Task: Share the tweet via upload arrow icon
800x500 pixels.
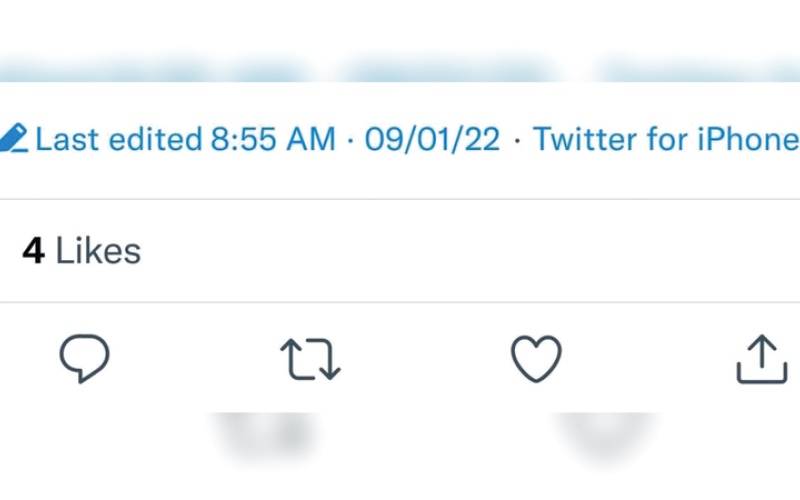Action: (762, 359)
